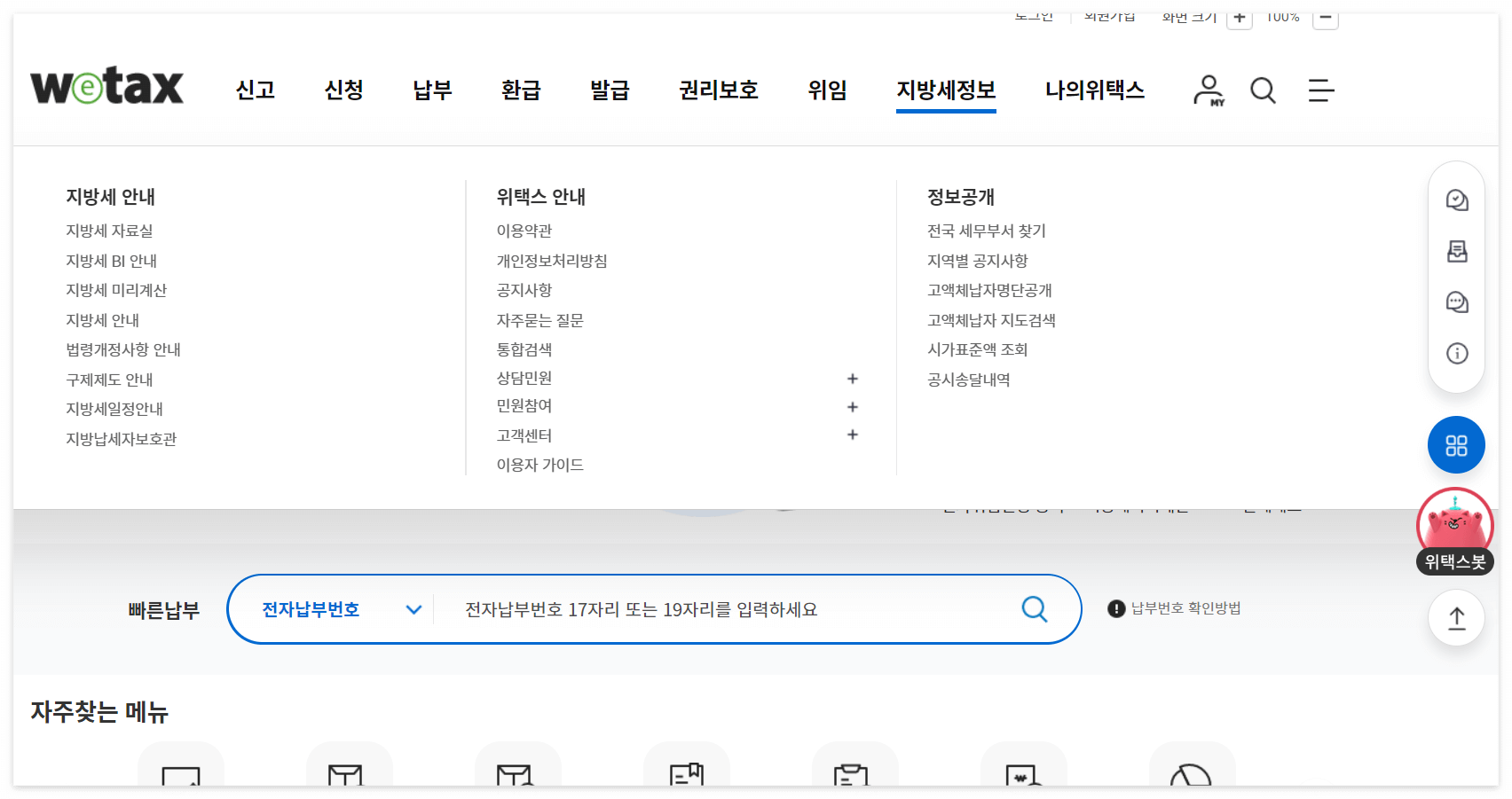Click the MY profile icon
The width and height of the screenshot is (1512, 799).
pyautogui.click(x=1208, y=90)
